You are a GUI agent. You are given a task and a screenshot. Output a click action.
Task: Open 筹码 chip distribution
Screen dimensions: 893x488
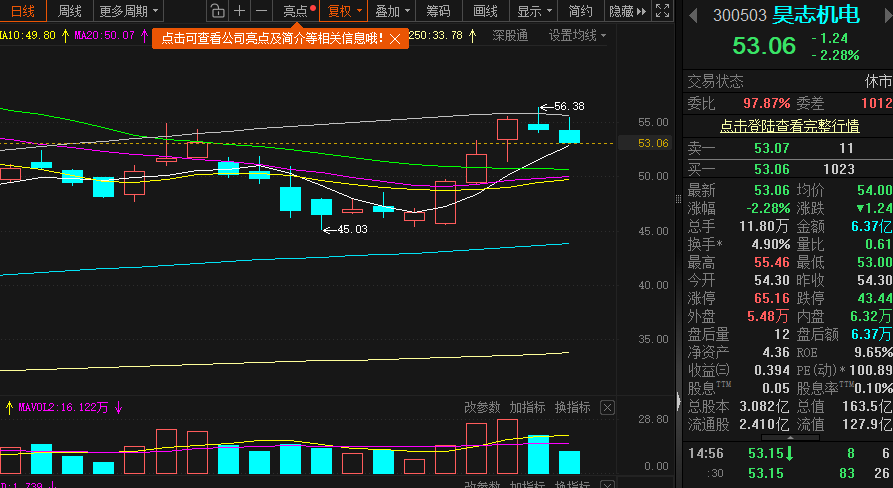438,11
